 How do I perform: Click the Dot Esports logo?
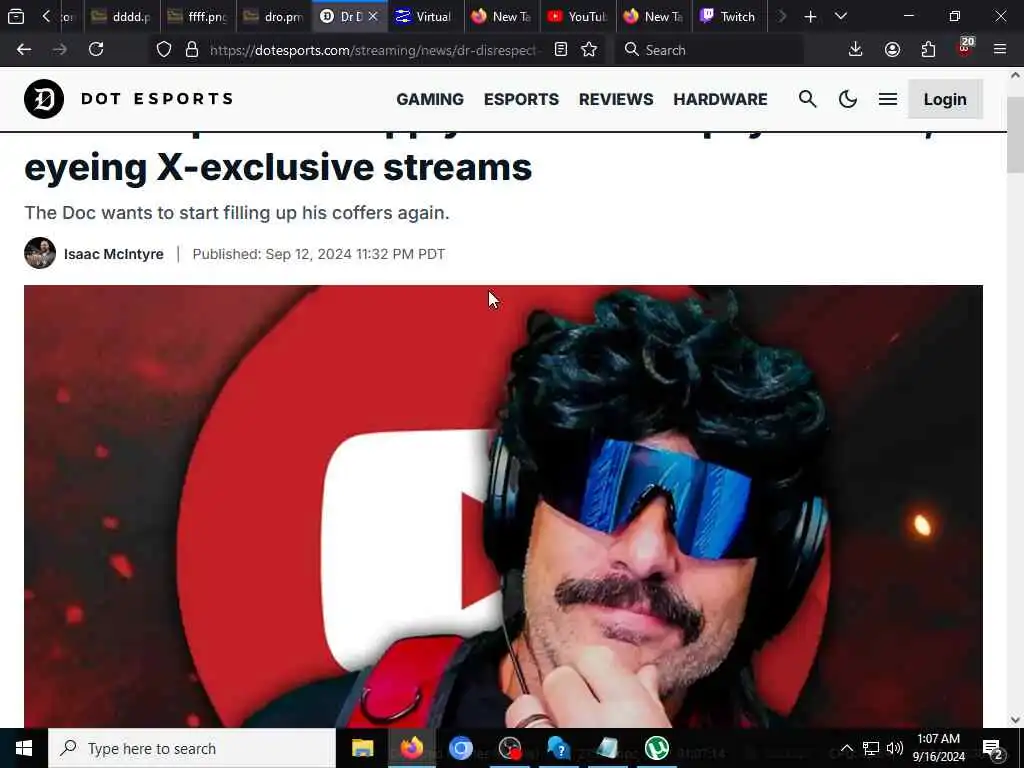tap(129, 99)
